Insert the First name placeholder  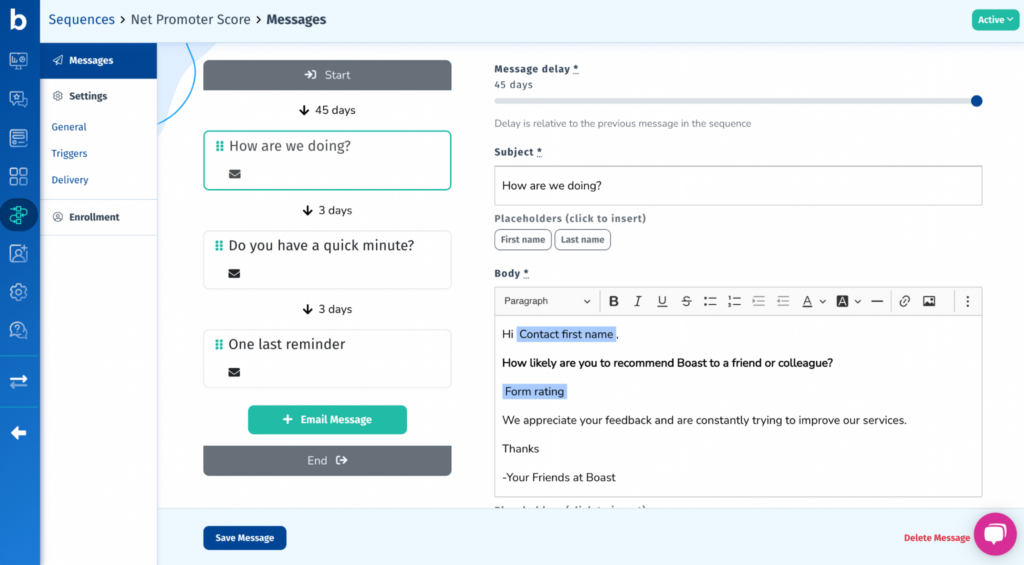pyautogui.click(x=523, y=240)
